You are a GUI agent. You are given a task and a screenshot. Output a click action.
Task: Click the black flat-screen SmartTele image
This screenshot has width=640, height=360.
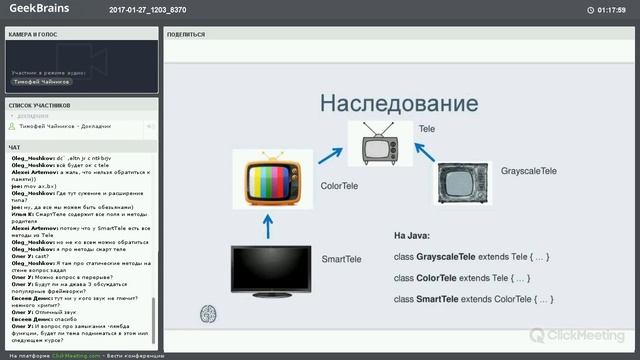point(271,271)
